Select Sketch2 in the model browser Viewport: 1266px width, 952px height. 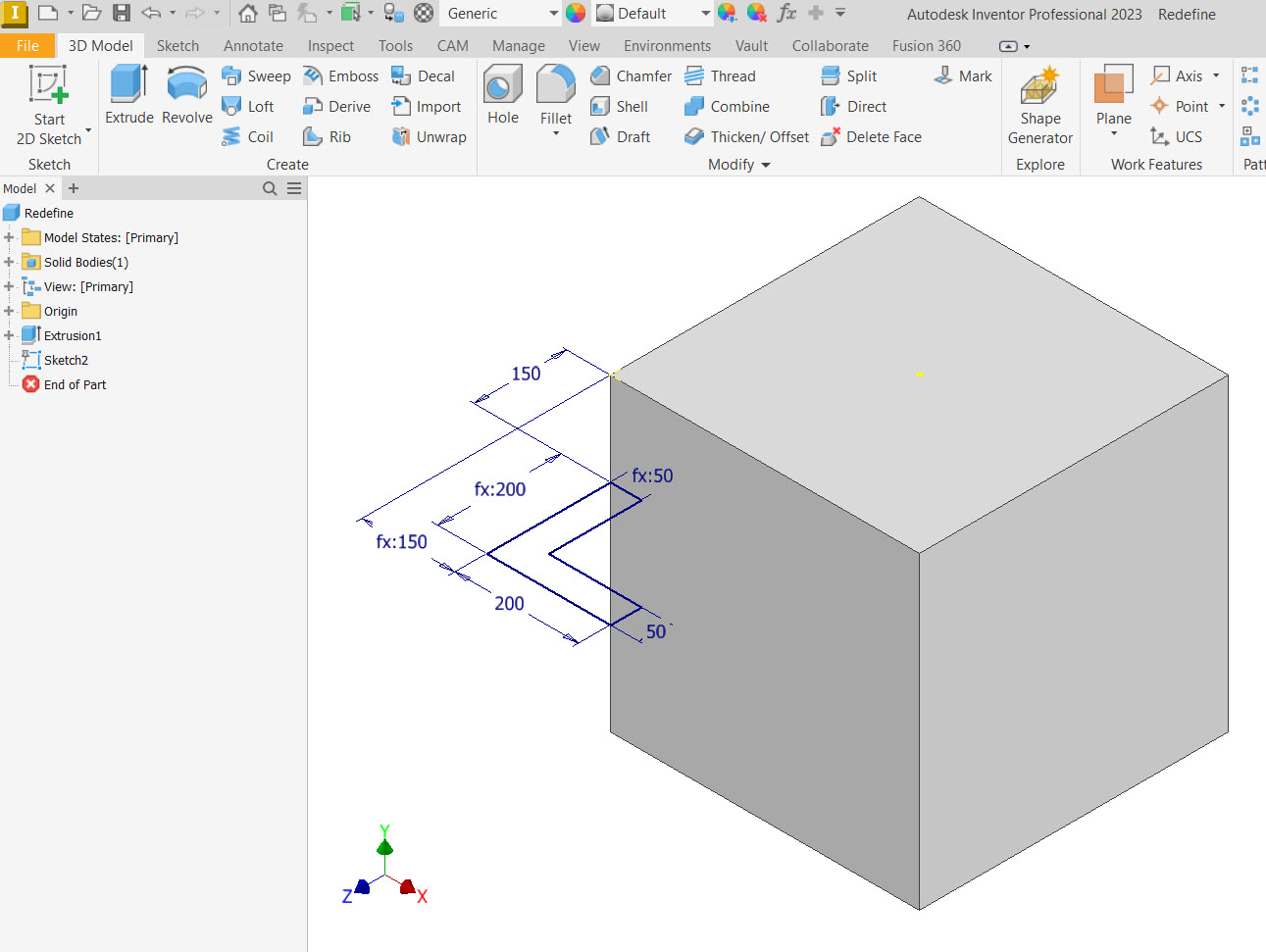click(66, 360)
